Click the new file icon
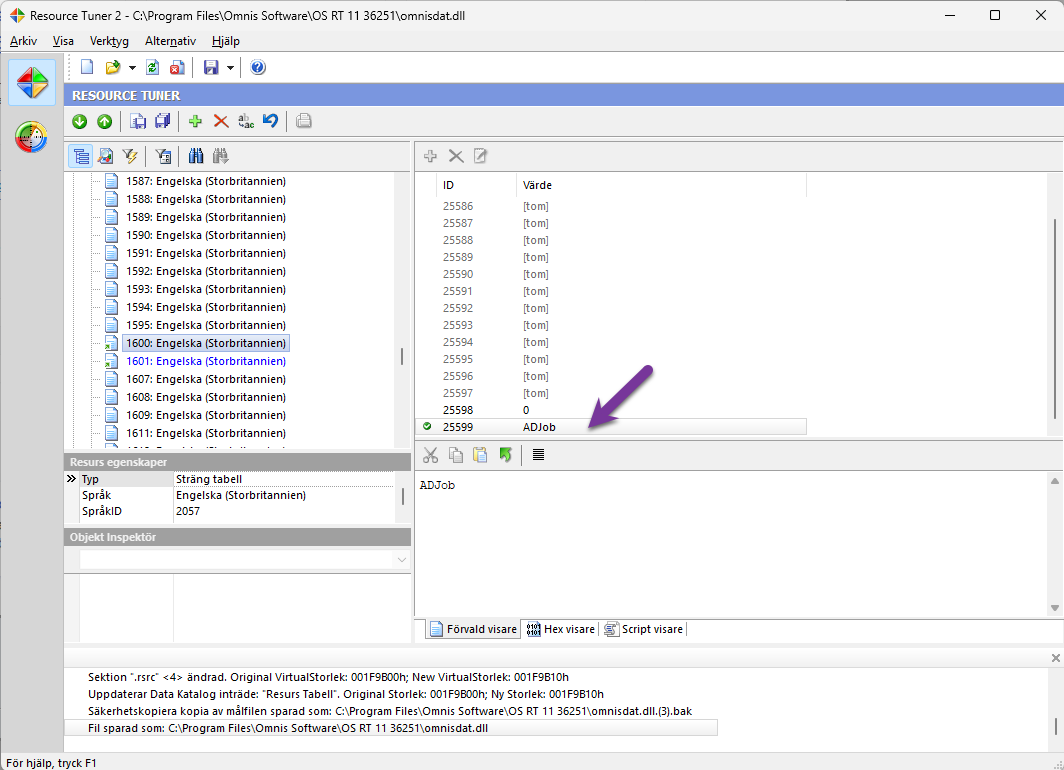1064x770 pixels. [x=87, y=67]
